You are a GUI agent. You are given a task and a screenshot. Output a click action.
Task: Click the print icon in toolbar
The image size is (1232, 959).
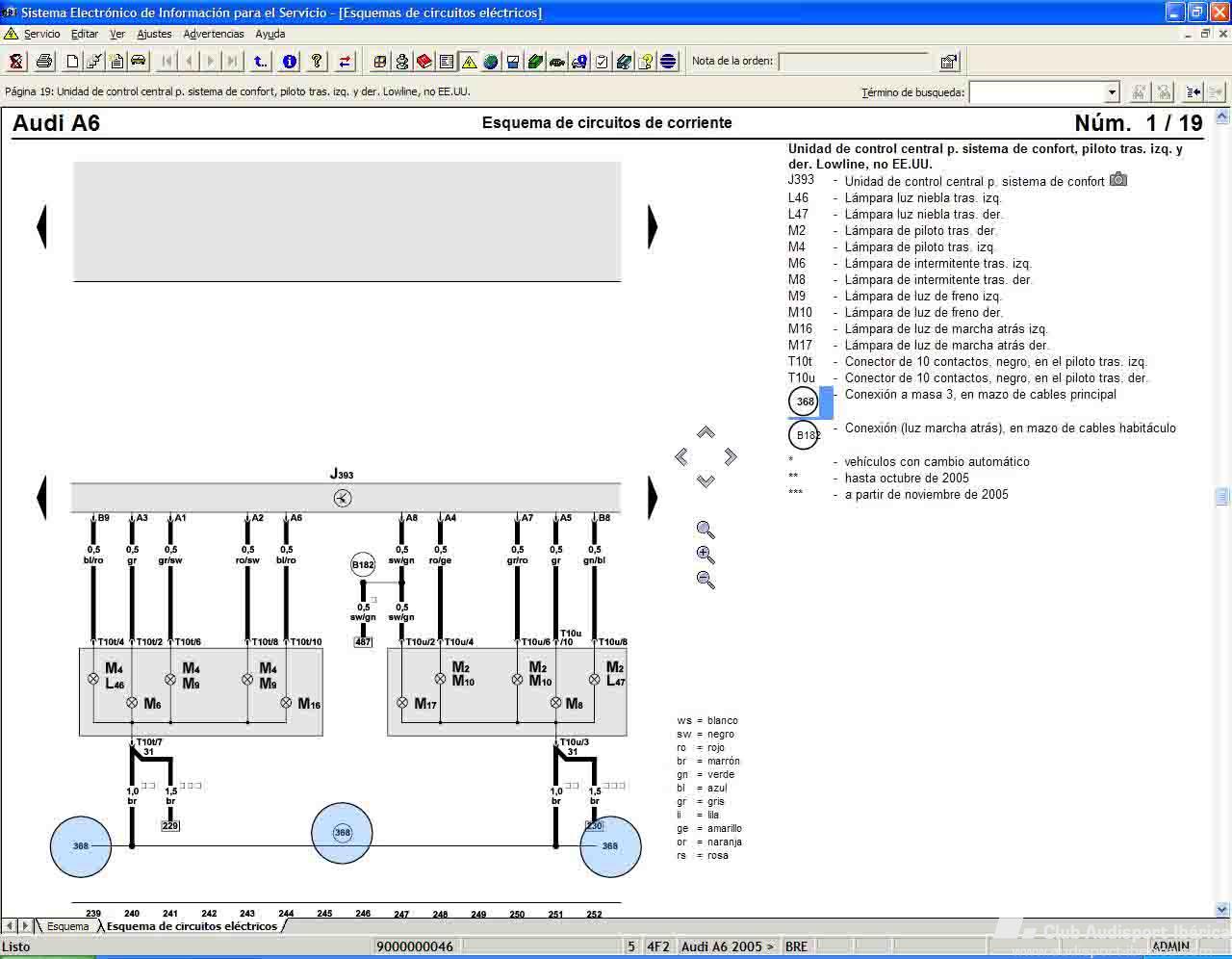tap(44, 62)
